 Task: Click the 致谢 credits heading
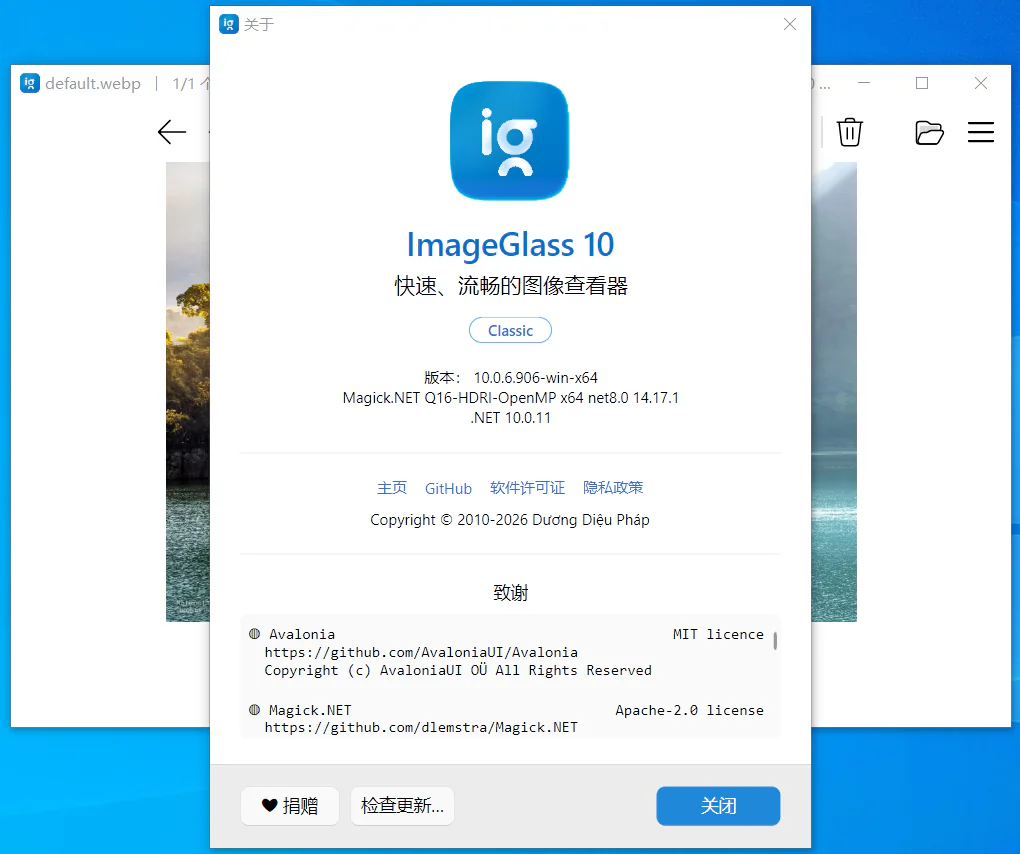tap(511, 593)
